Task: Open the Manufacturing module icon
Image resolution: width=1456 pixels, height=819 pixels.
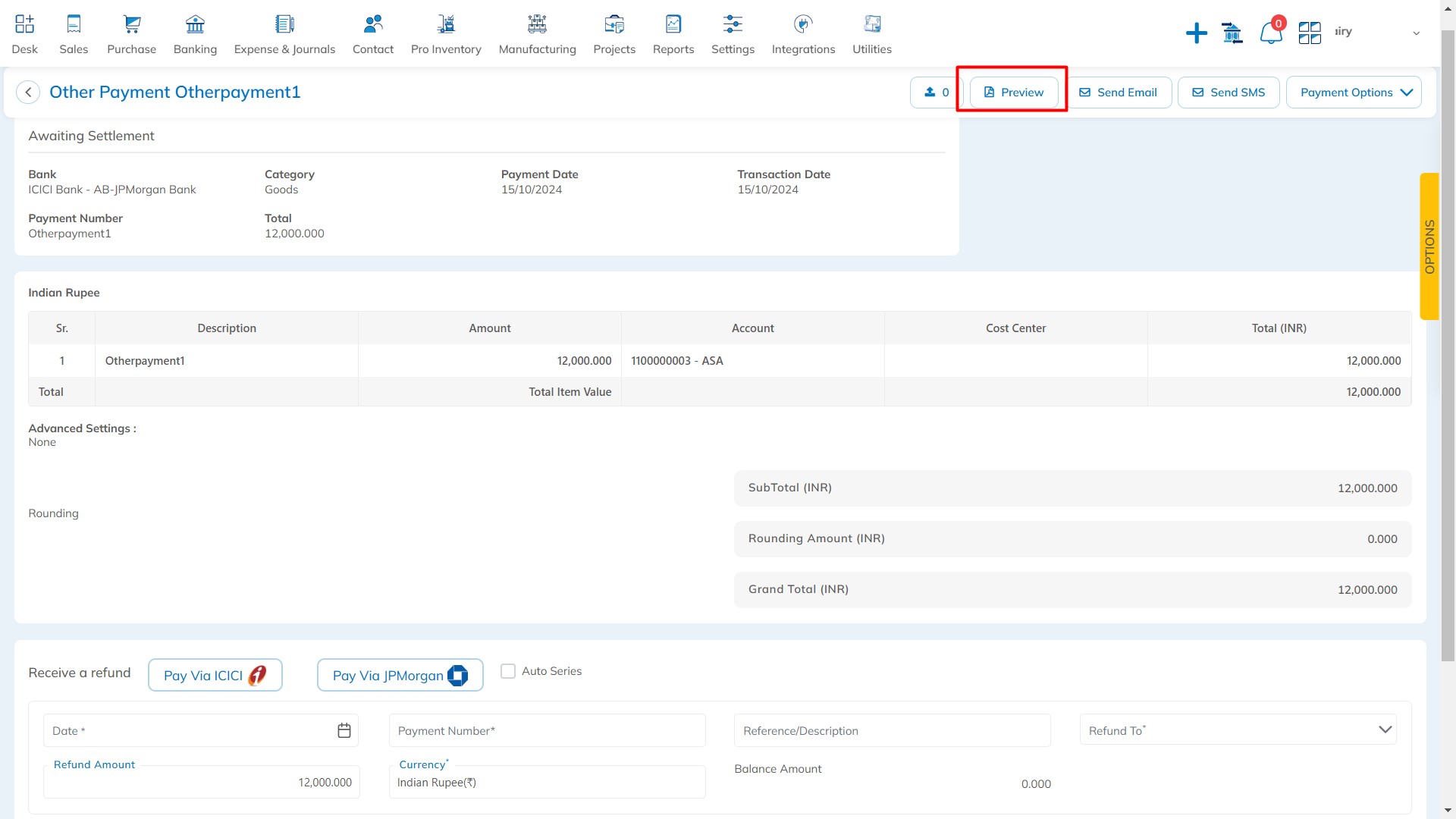Action: point(537,34)
